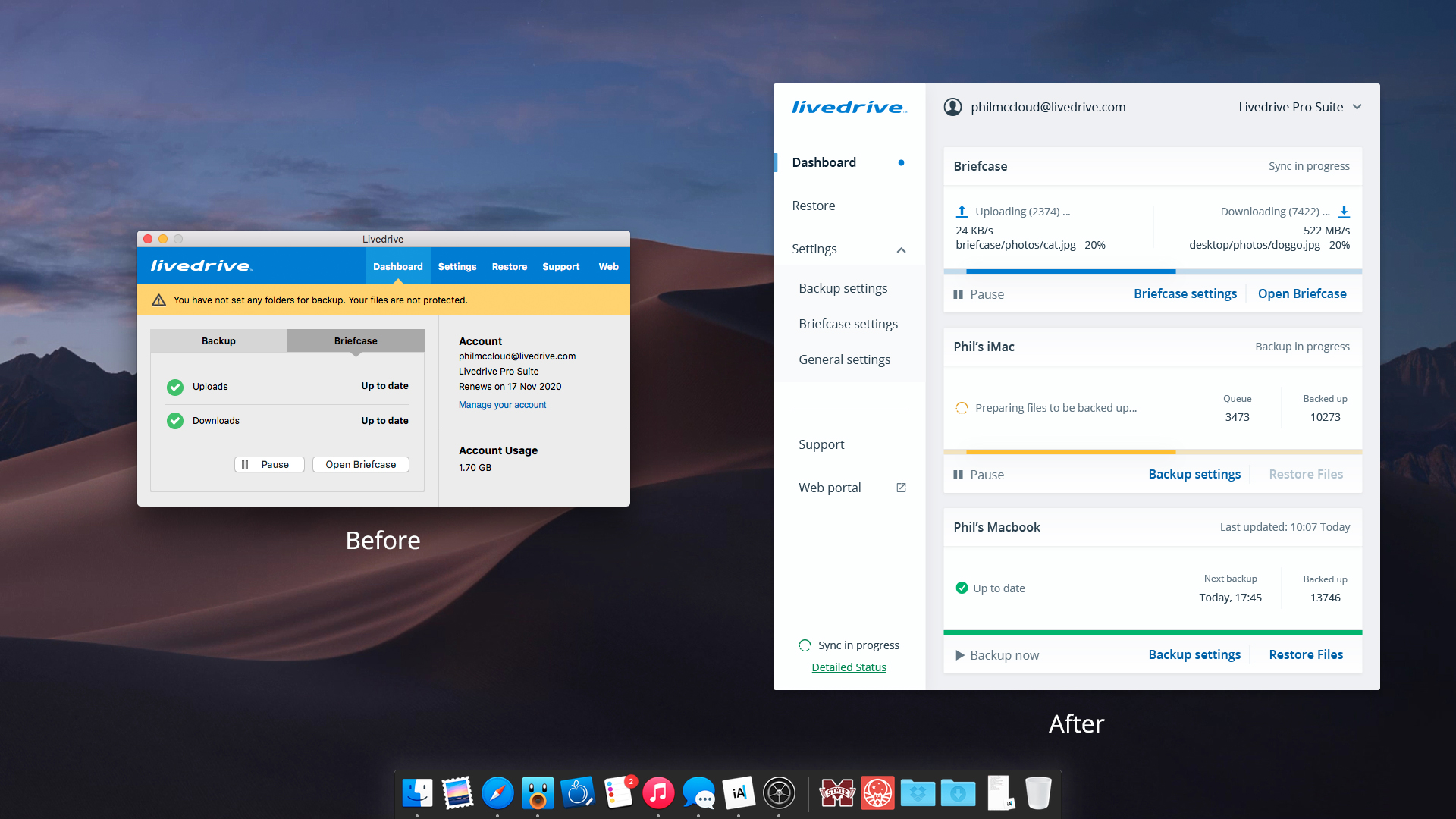Start Backup now for Phil's Macbook
This screenshot has height=819, width=1456.
[997, 655]
